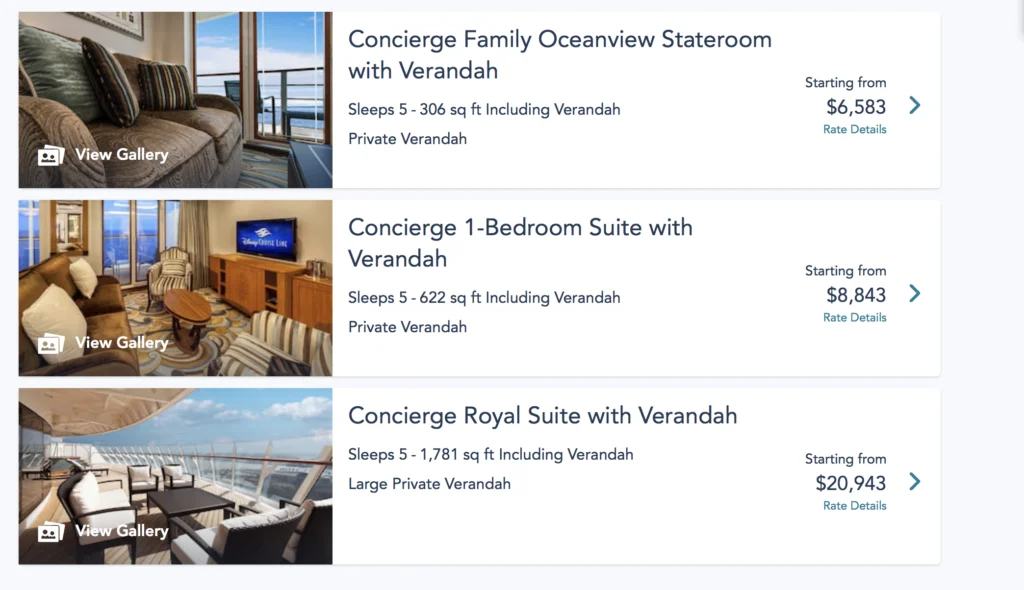Screen dimensions: 1024x590
Task: Expand the $20,943 Royal Suite chevron arrow
Action: (914, 482)
